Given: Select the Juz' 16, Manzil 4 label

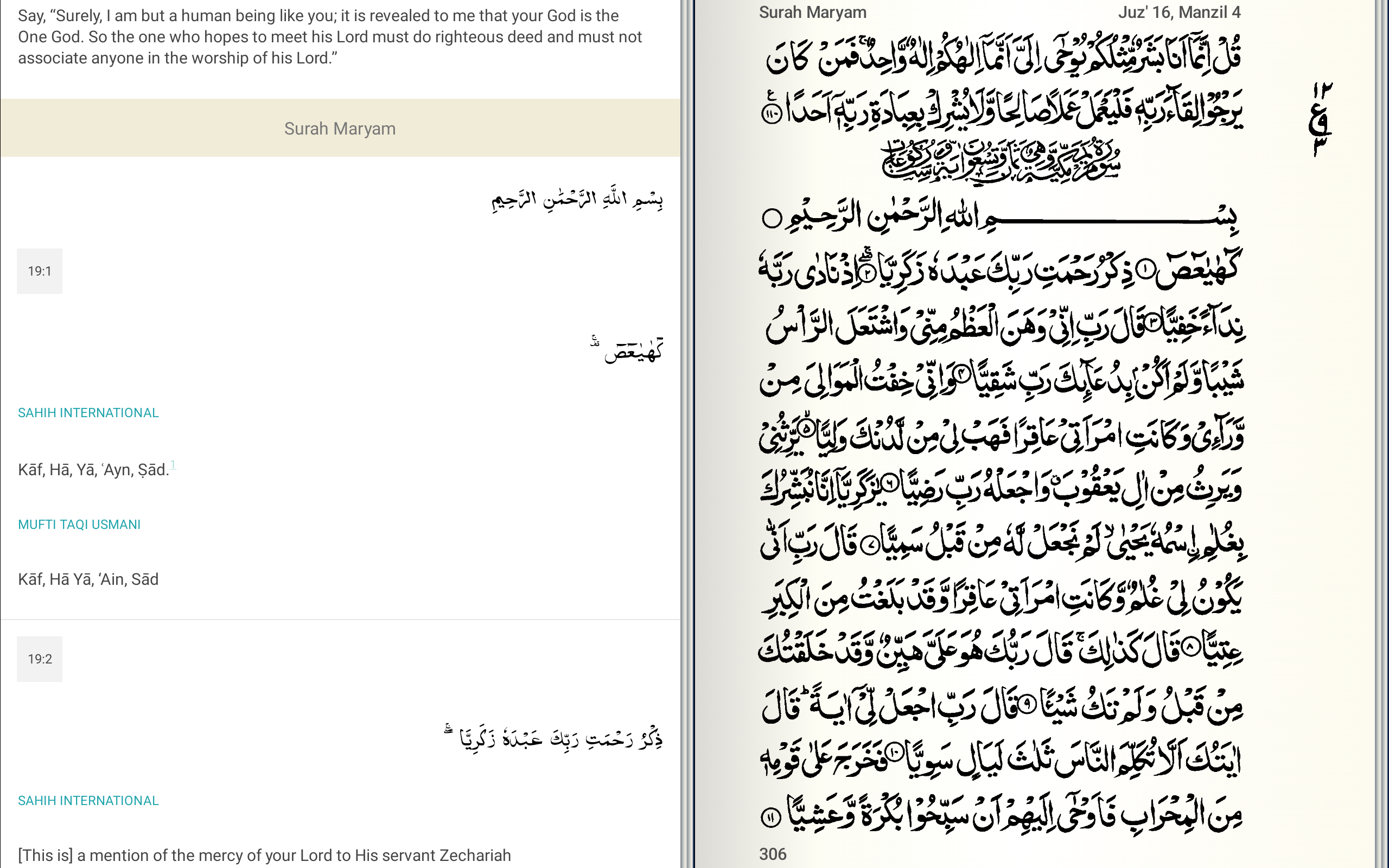Looking at the screenshot, I should pos(1179,12).
